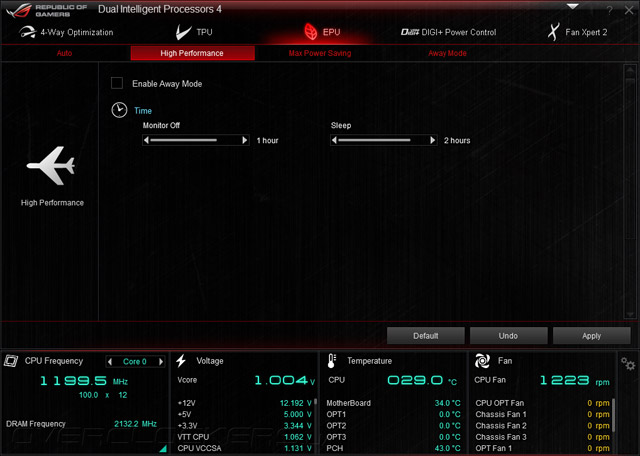Select the EPU leaf icon tab
Image resolution: width=640 pixels, height=456 pixels.
[322, 32]
